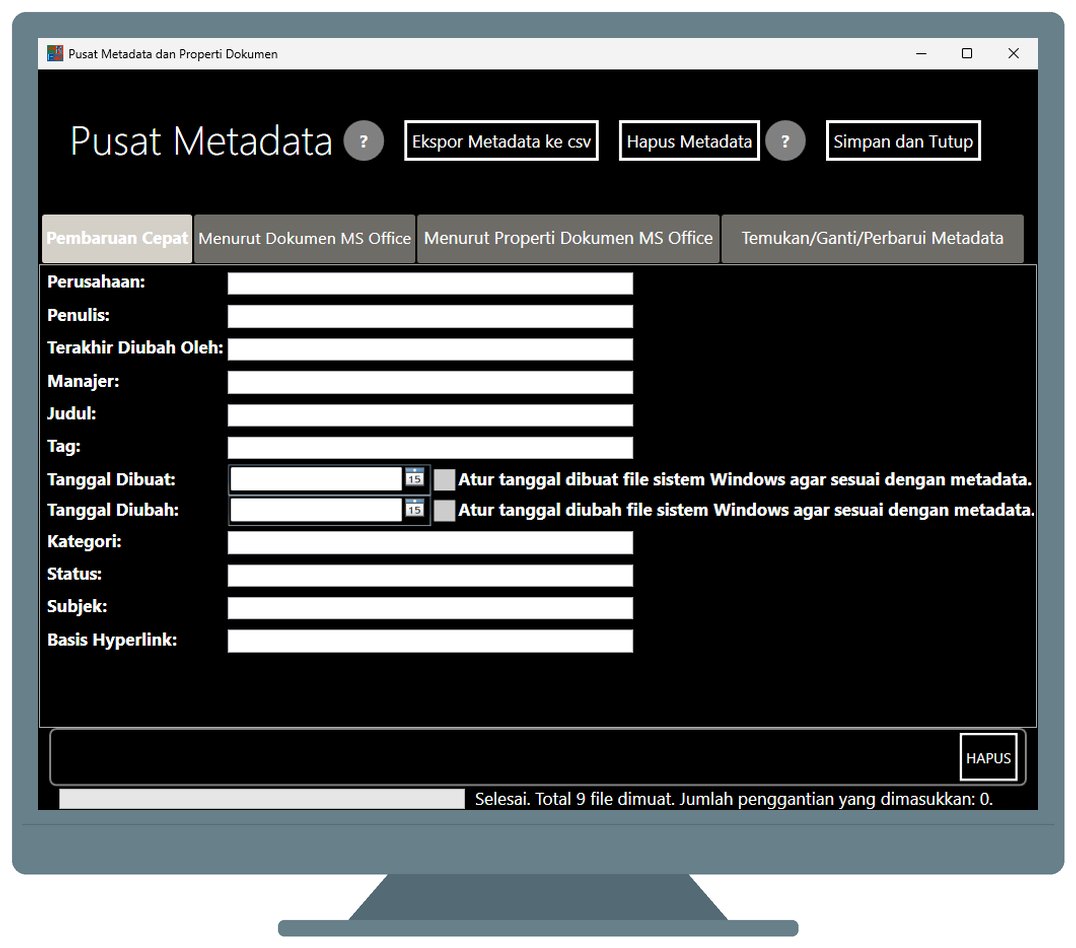
Task: Switch to the Pembaruan Cepat tab
Action: click(117, 238)
